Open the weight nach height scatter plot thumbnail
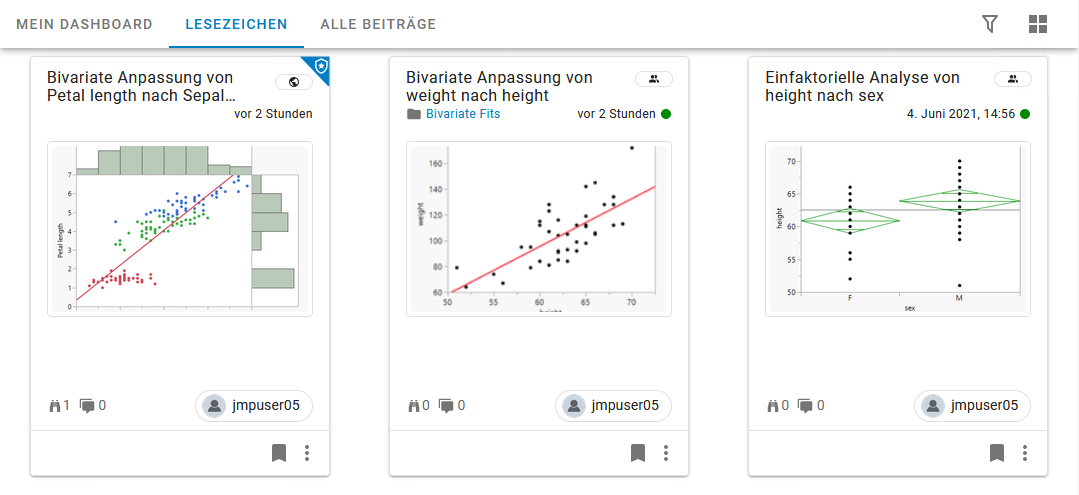This screenshot has height=495, width=1079. click(539, 229)
